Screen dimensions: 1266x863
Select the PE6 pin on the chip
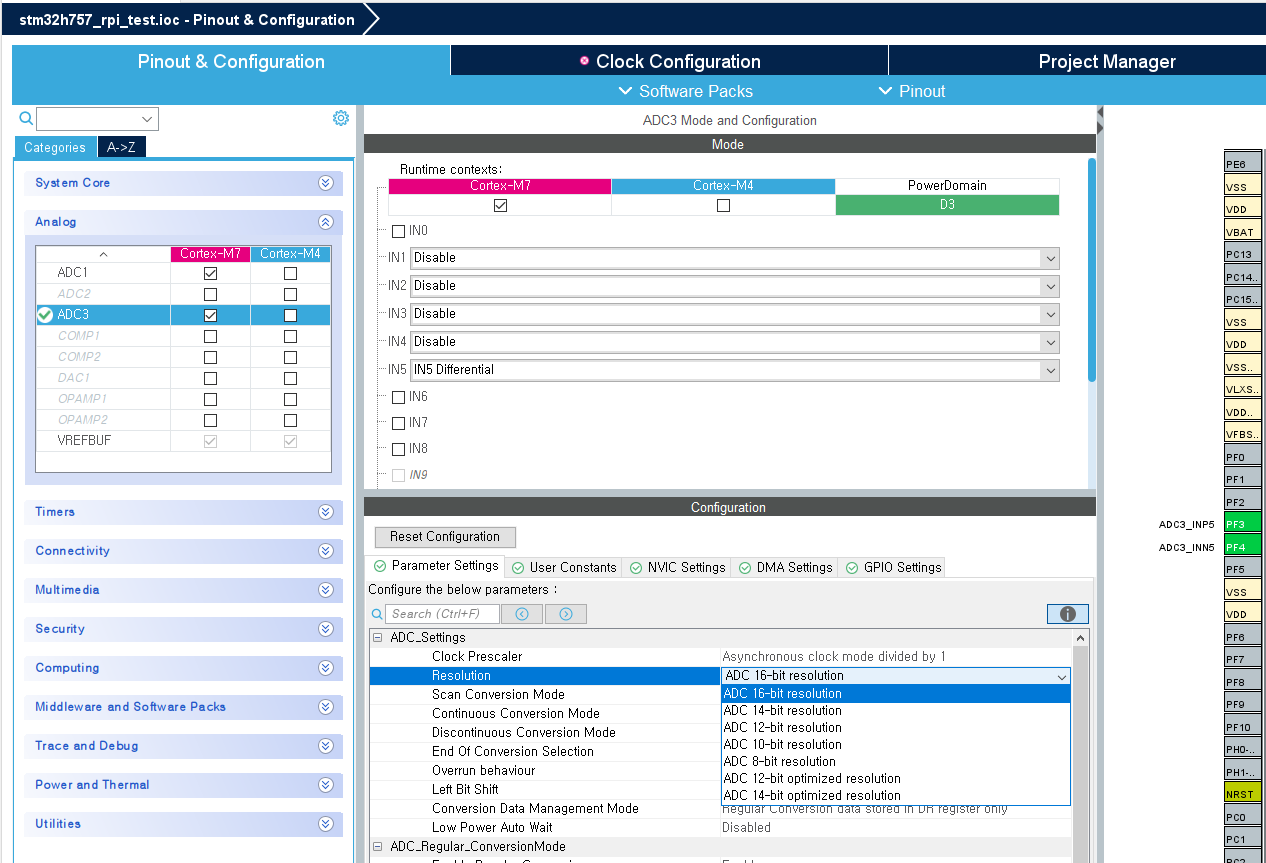[x=1243, y=164]
